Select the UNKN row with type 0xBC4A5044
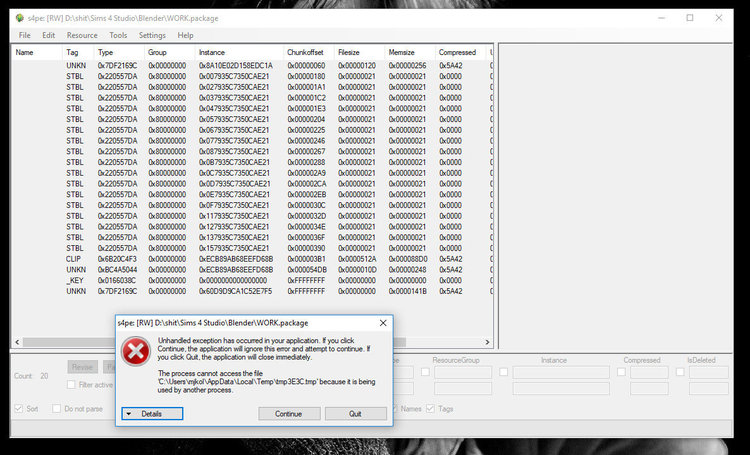 click(252, 270)
